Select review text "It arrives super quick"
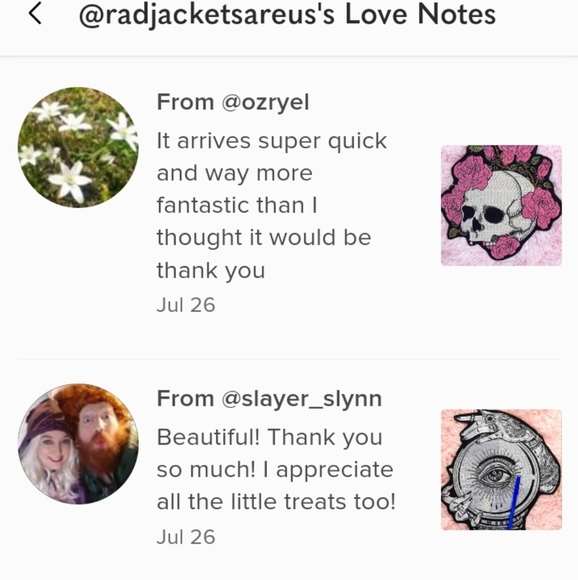This screenshot has width=578, height=580. 272,141
